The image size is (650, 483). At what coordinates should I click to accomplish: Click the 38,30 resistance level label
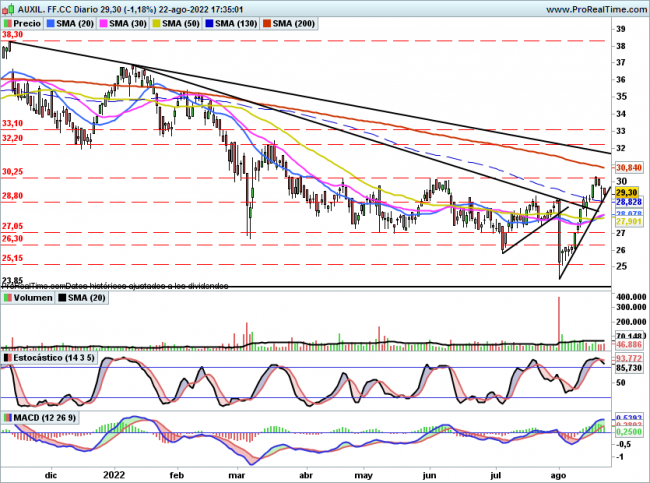(x=12, y=34)
